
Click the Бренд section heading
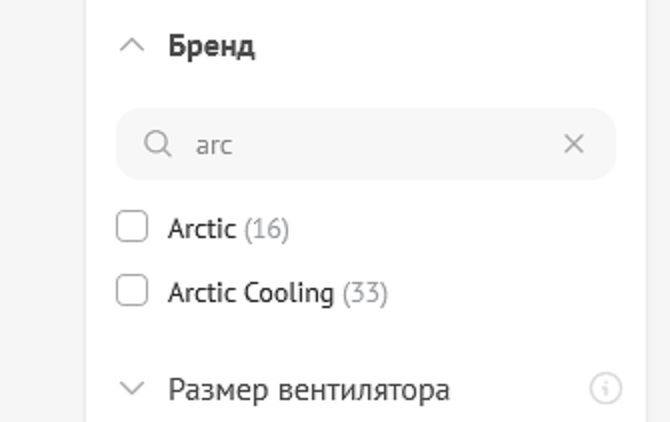(211, 46)
